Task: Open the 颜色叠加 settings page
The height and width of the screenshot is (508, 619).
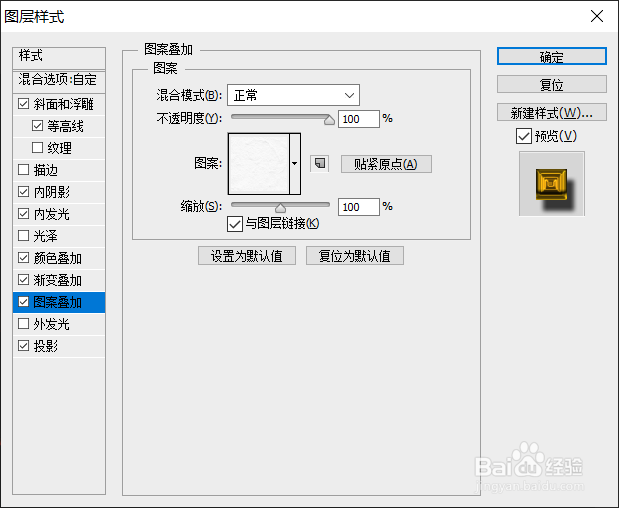Action: coord(58,258)
